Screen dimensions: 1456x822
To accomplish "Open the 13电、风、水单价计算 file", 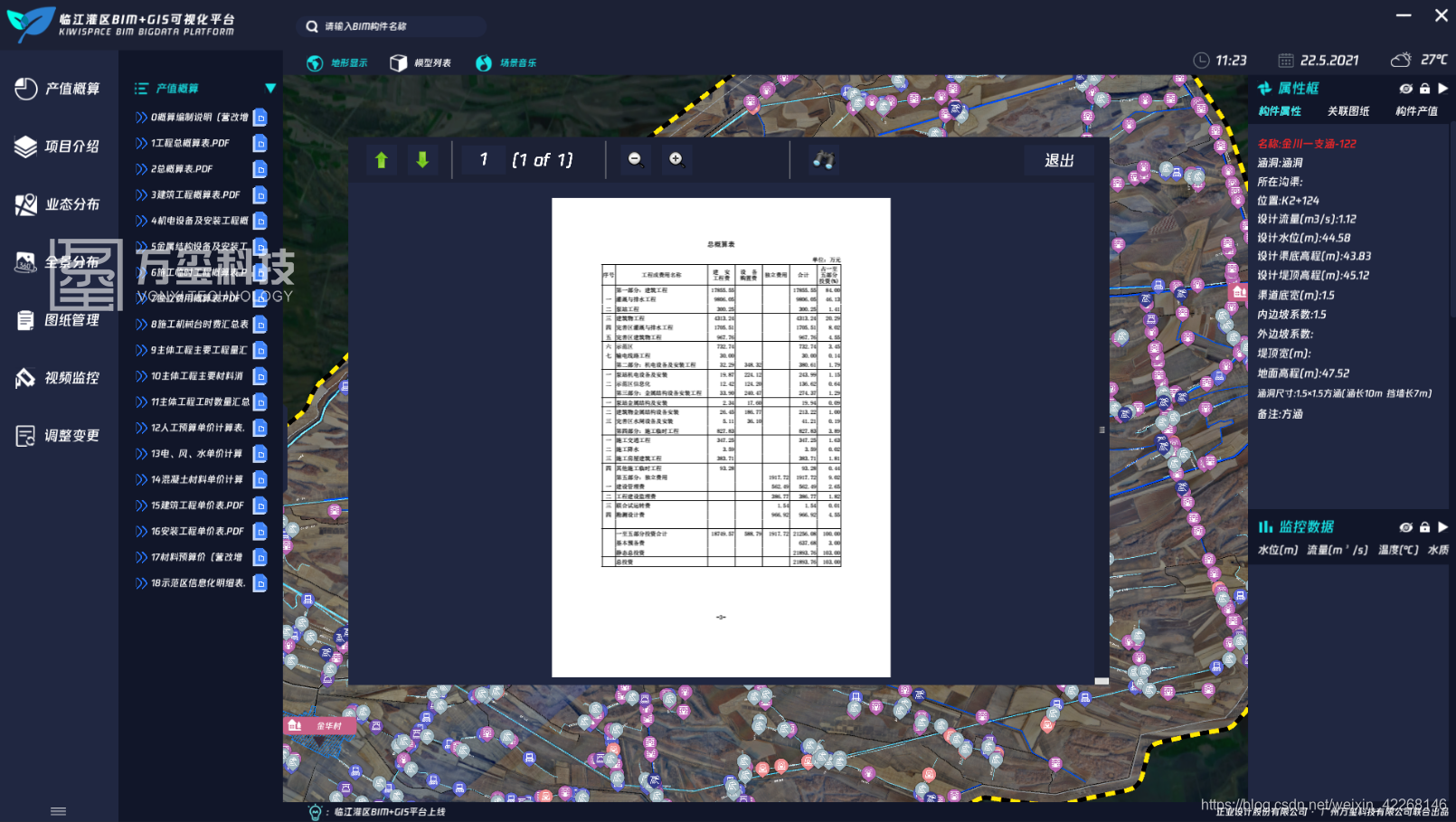I will coord(196,454).
